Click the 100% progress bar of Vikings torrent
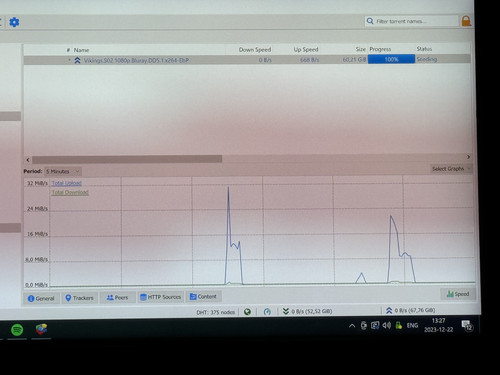Screen dimensions: 500x375 pyautogui.click(x=391, y=59)
